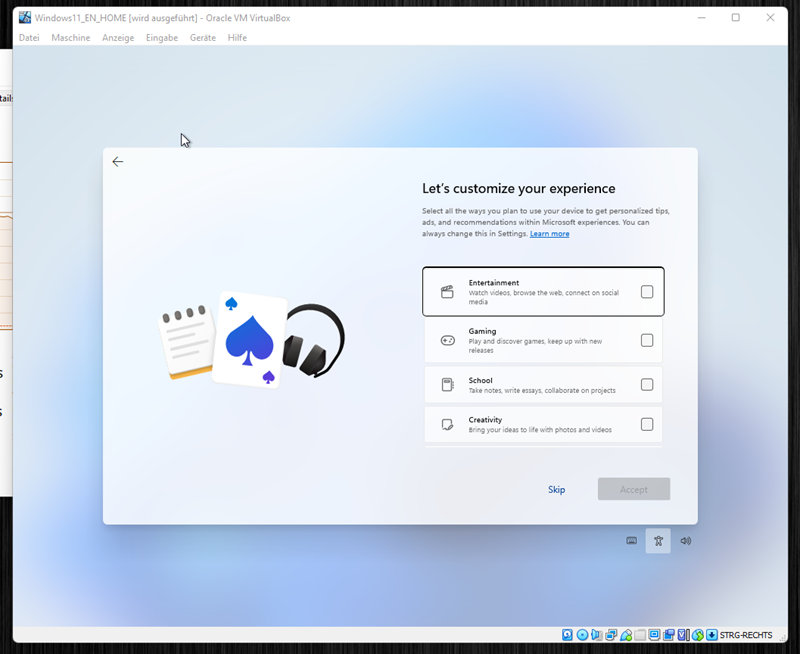Open the Accessibility figure icon

(x=658, y=541)
